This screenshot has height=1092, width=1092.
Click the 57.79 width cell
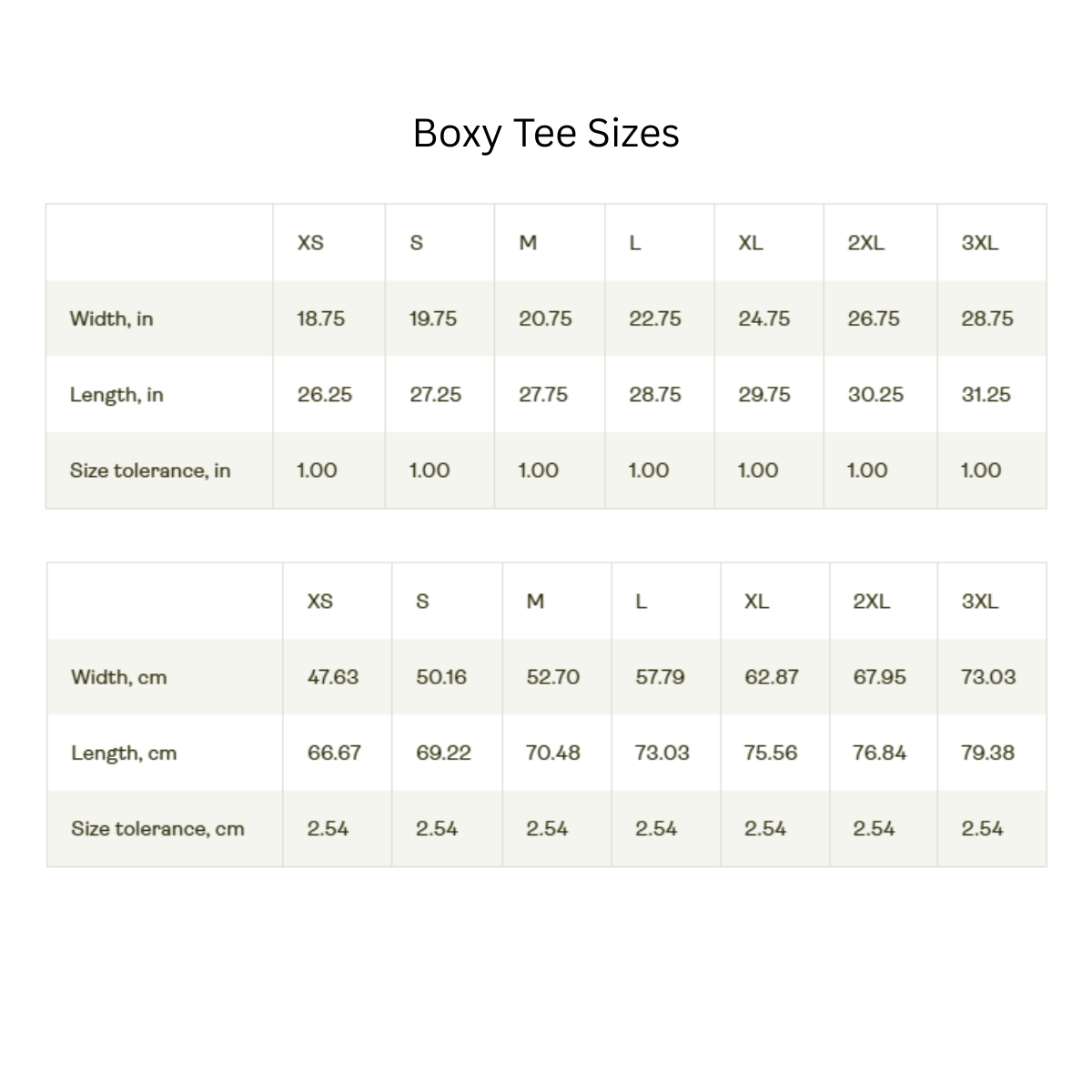pos(660,677)
